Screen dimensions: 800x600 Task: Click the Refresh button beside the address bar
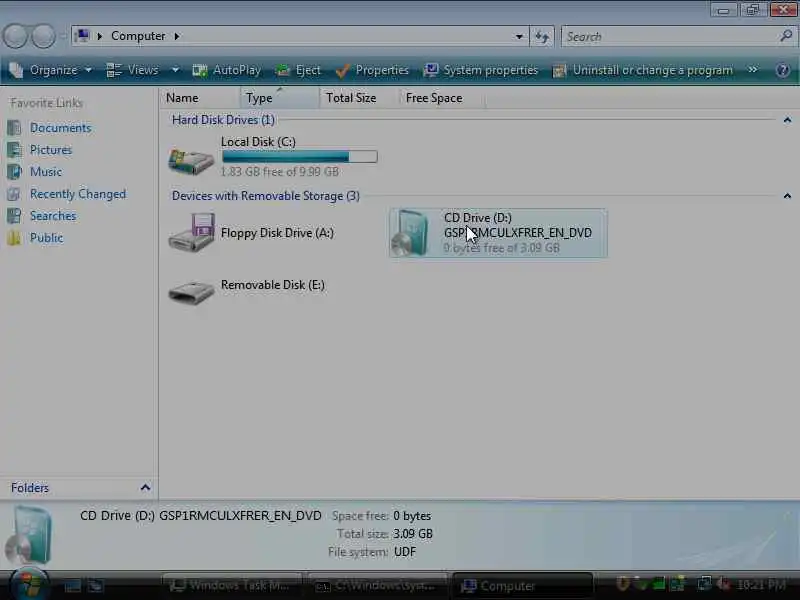542,37
